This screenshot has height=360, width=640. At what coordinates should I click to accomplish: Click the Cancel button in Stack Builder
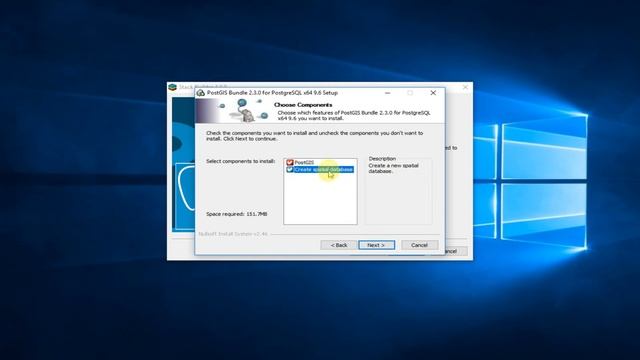point(456,251)
